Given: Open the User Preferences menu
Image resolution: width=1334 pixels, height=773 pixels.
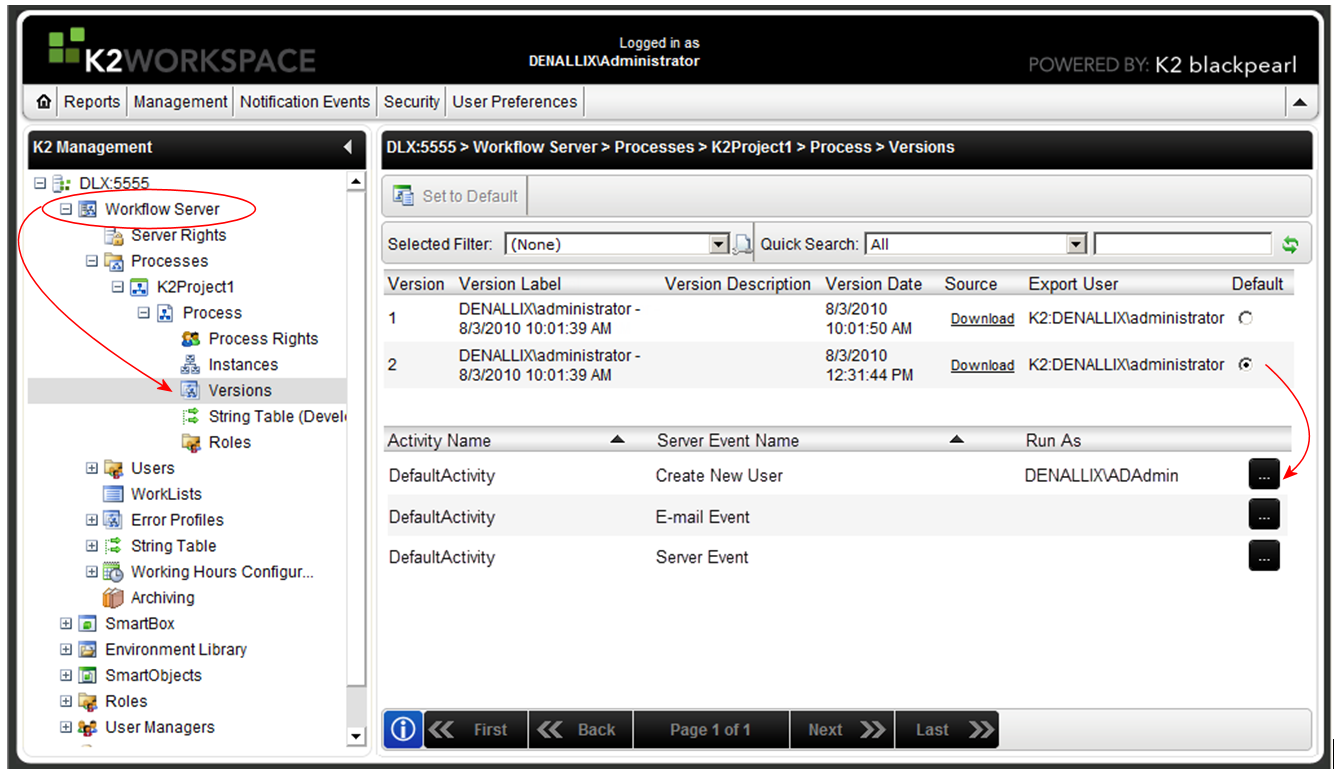Looking at the screenshot, I should [x=514, y=102].
